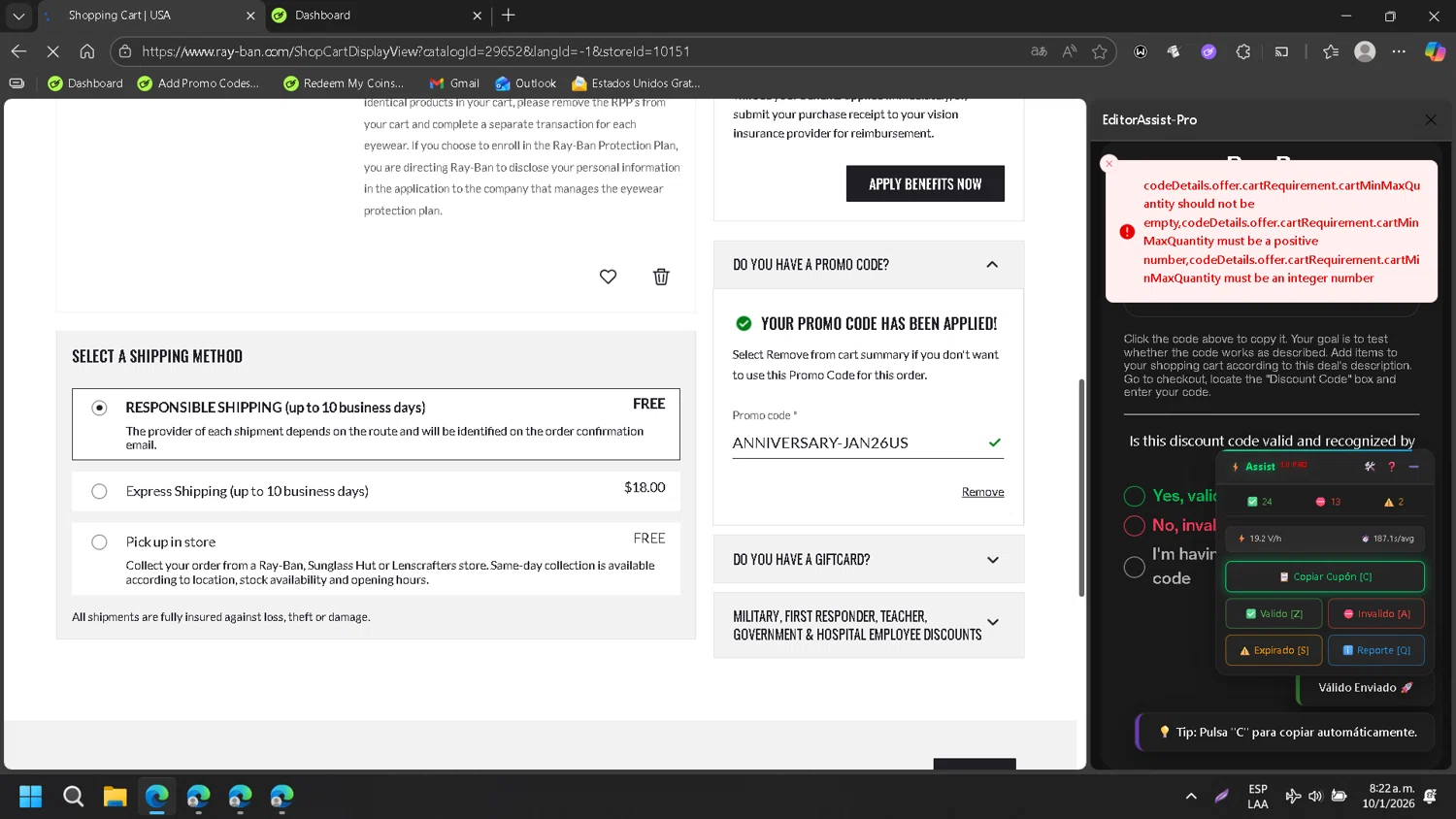Click the browser address bar URL
This screenshot has height=819, width=1456.
click(x=415, y=51)
